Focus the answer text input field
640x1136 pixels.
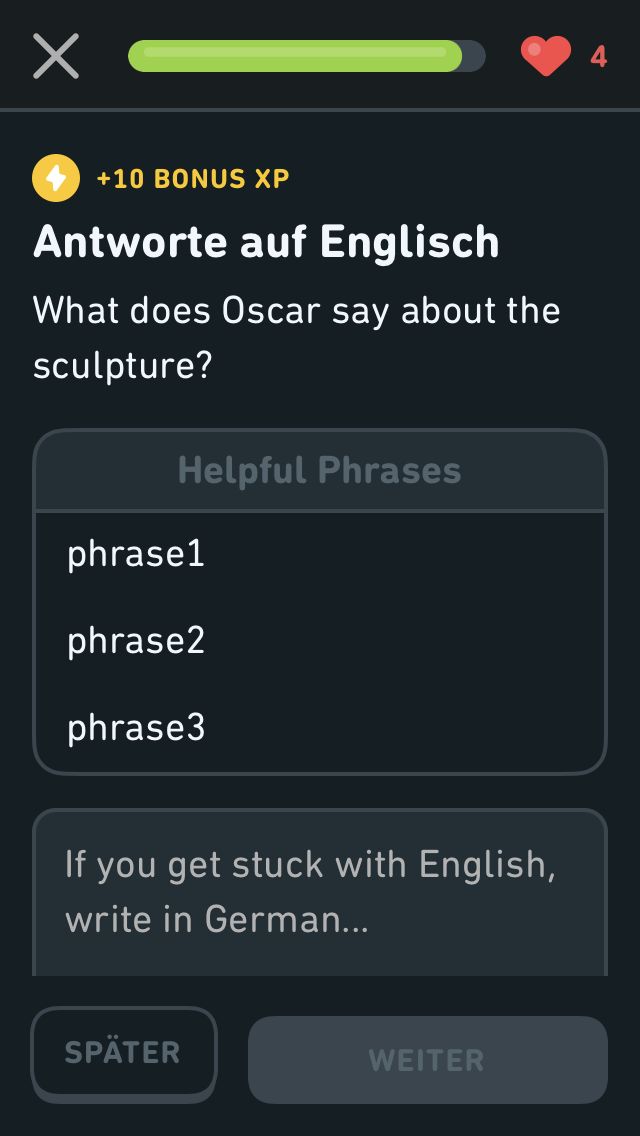coord(320,892)
